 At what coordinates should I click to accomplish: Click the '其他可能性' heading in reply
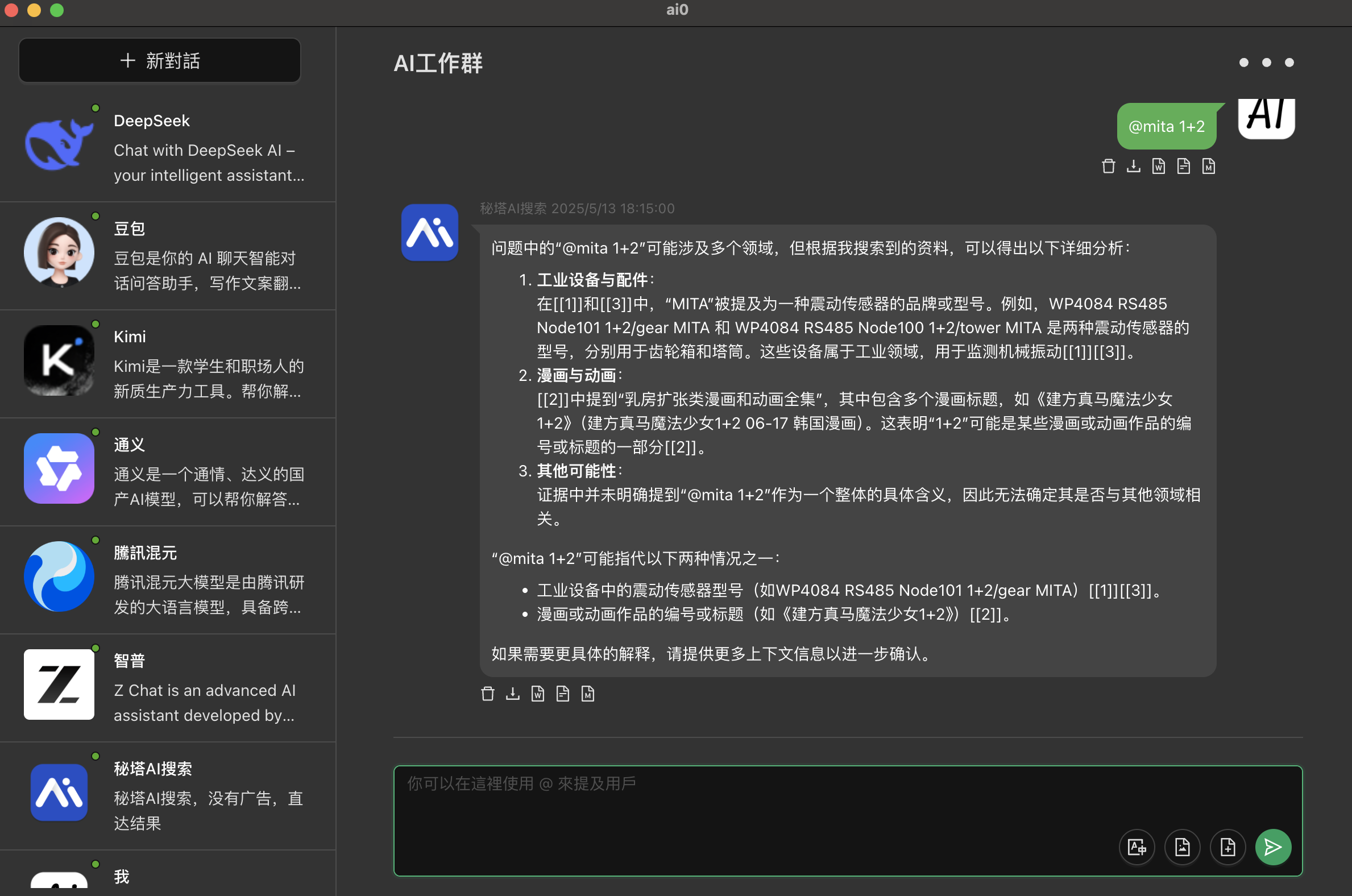coord(576,470)
